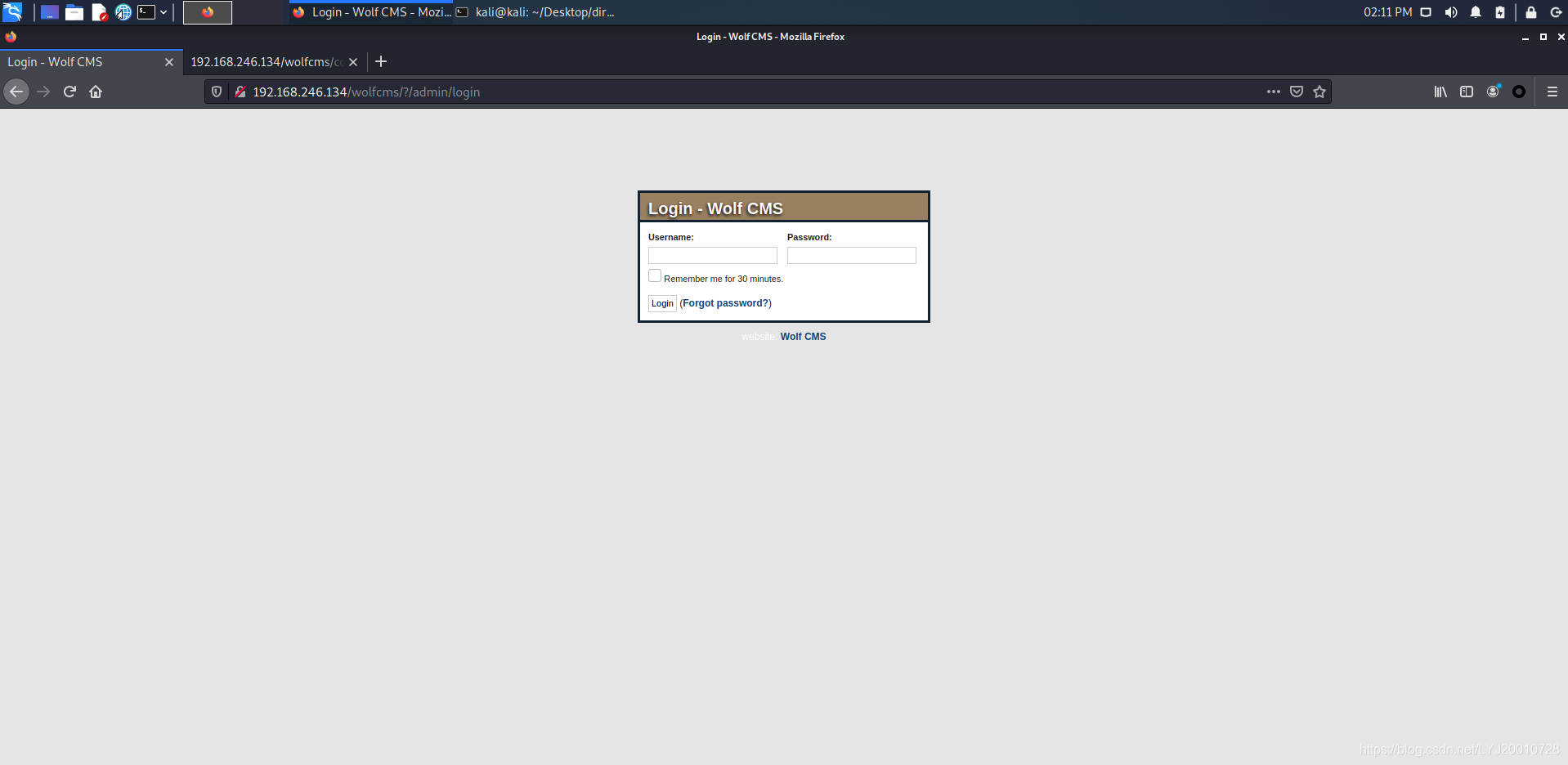Viewport: 1568px width, 765px height.
Task: Open the volume control in the panel
Action: pyautogui.click(x=1451, y=12)
